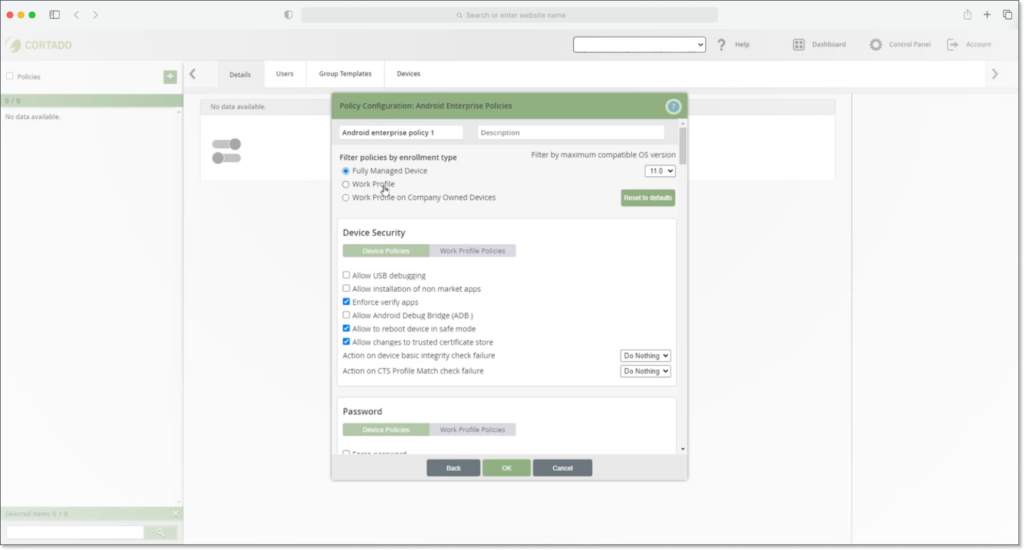Screen dimensions: 1024x550
Task: Show browser tab overview
Action: pyautogui.click(x=1007, y=14)
